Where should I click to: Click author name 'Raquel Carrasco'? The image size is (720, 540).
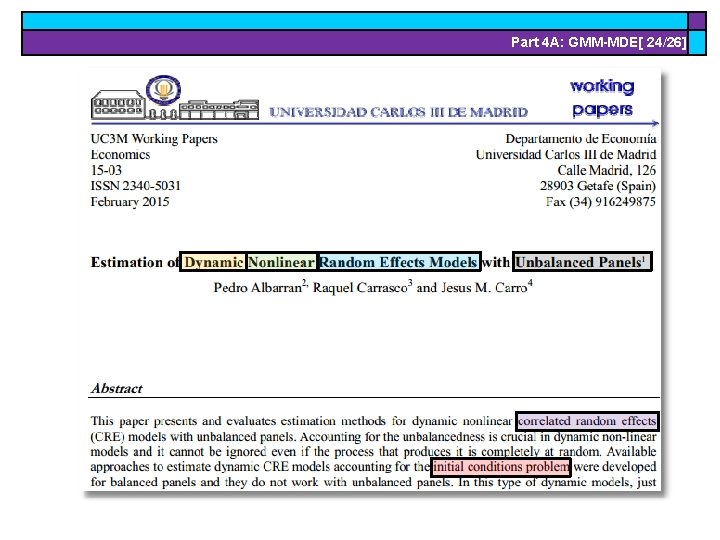click(360, 287)
